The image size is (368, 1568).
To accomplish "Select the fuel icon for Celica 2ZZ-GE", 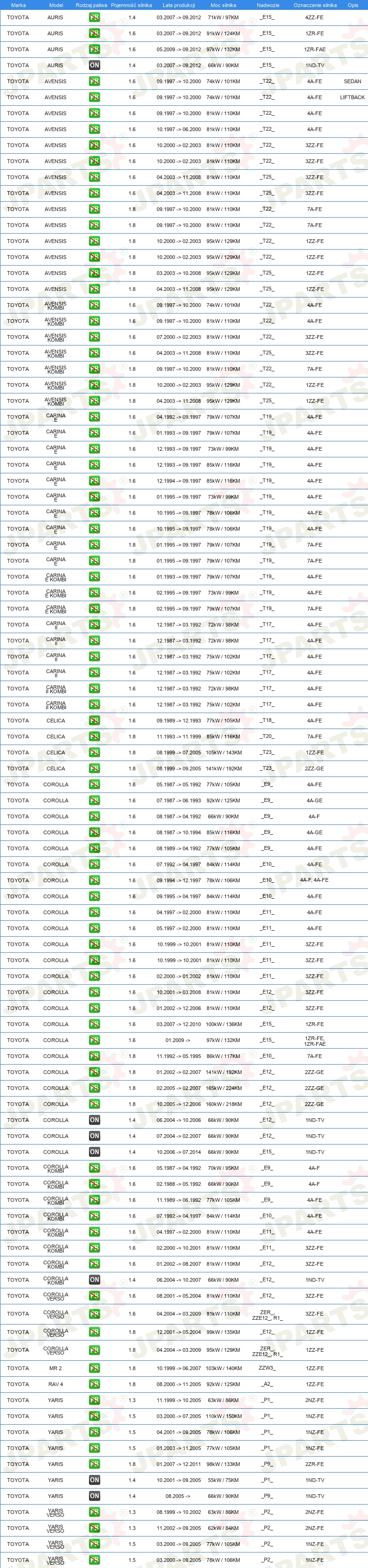I will click(x=95, y=769).
